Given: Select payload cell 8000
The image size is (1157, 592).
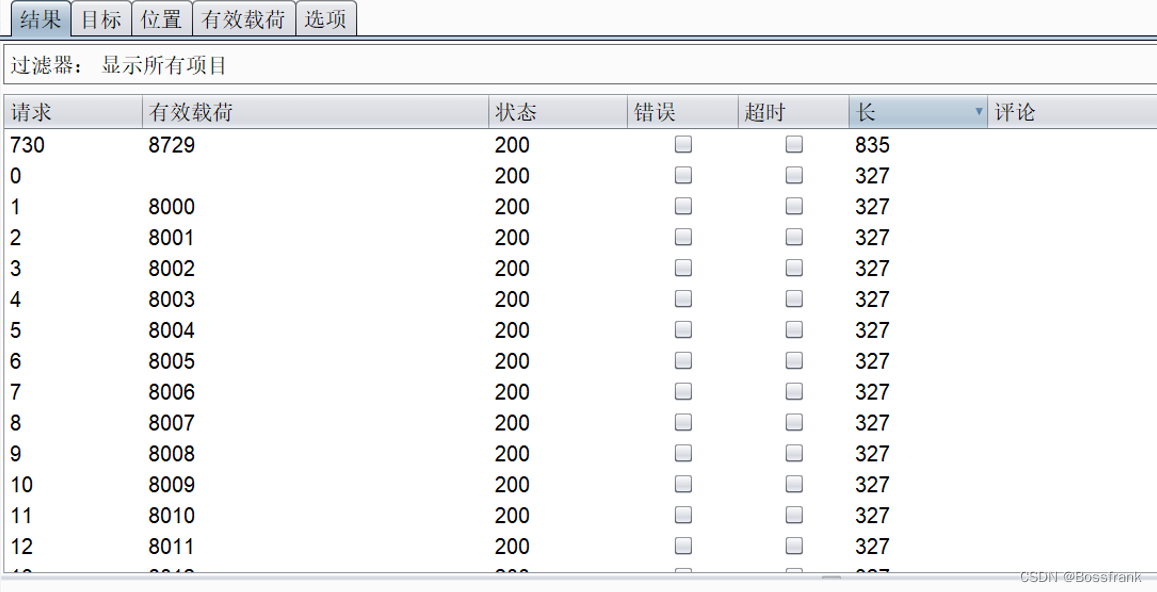Looking at the screenshot, I should tap(171, 207).
